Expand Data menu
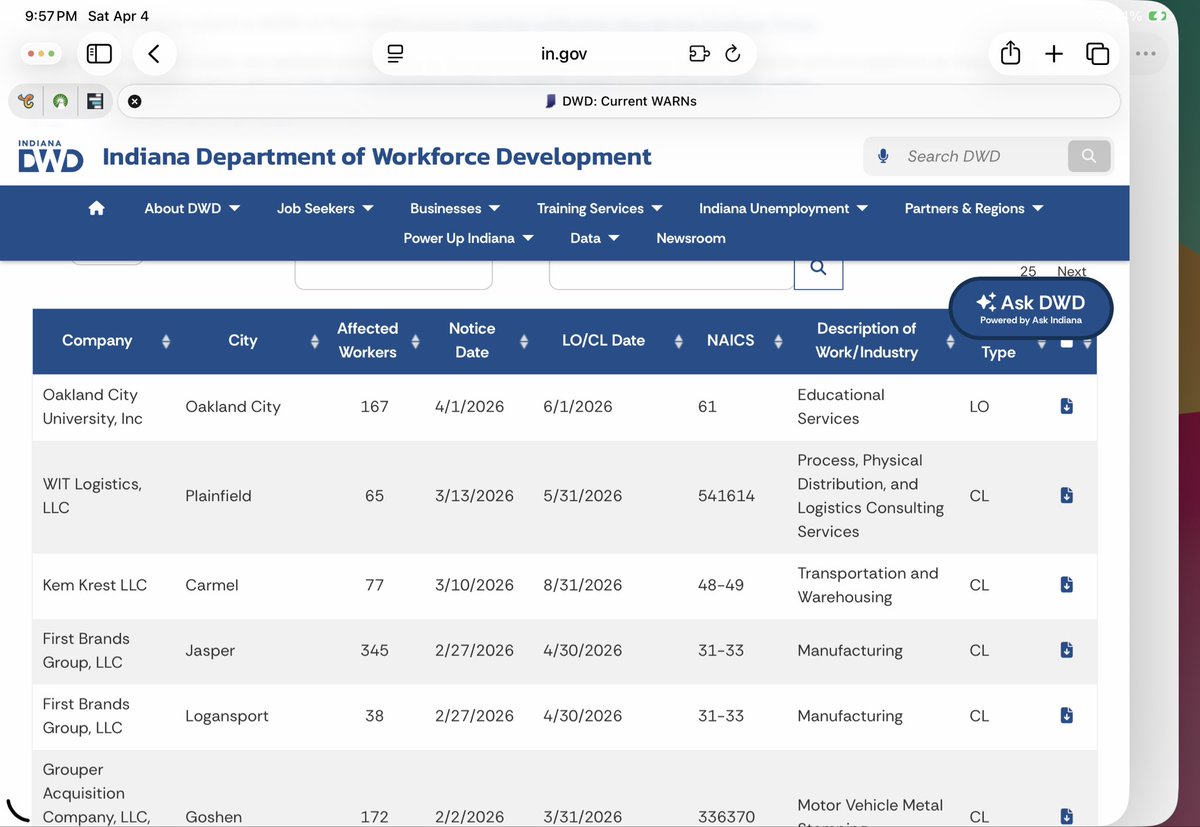 (x=595, y=238)
